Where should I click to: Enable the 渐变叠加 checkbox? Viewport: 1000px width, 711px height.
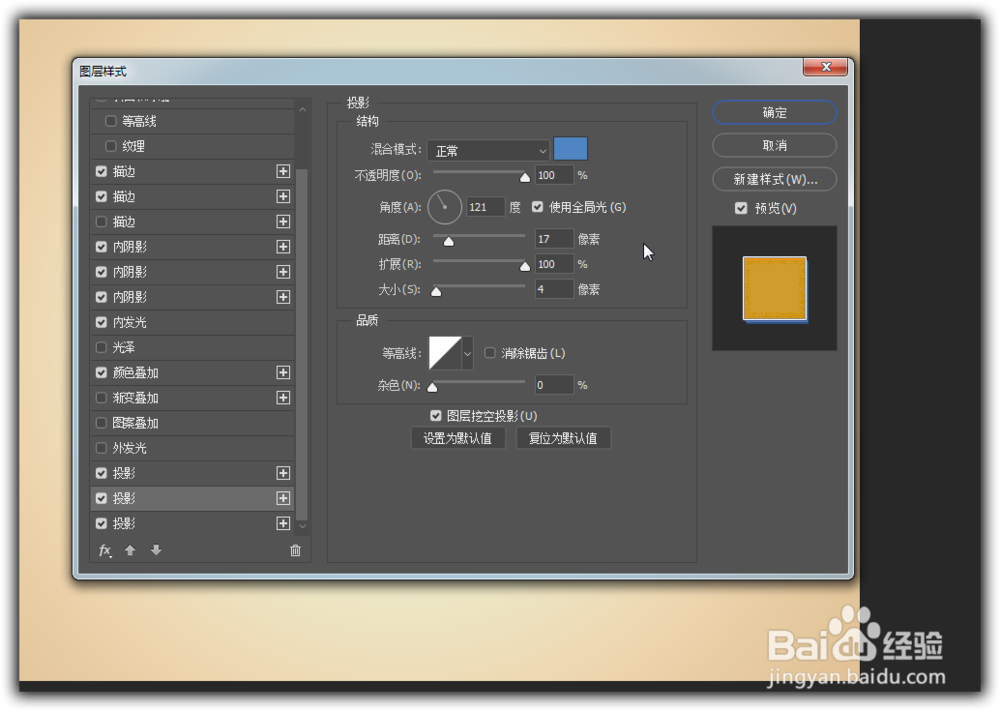pos(101,398)
